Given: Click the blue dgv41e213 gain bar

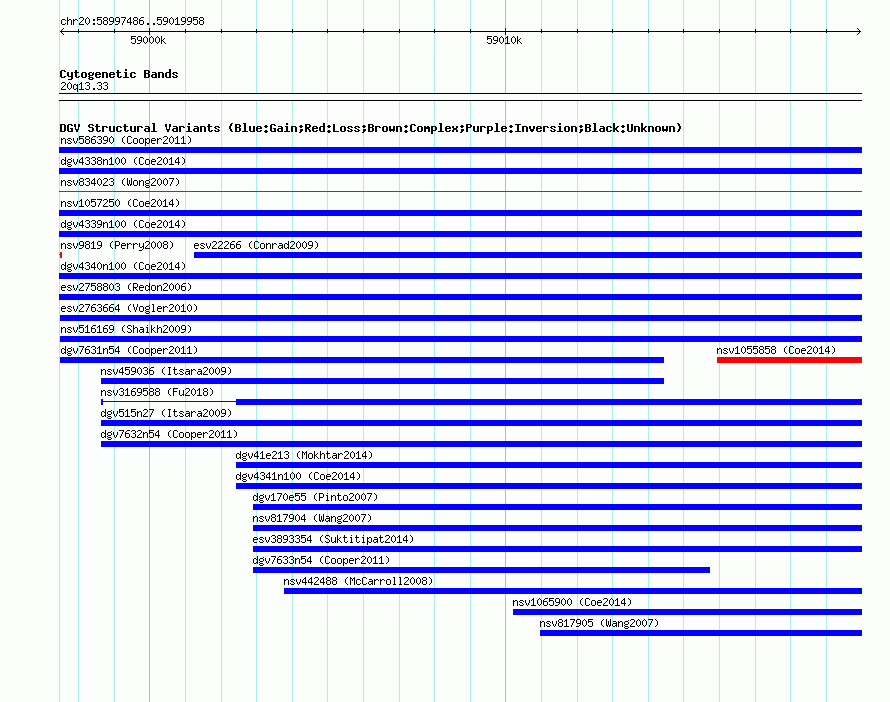Looking at the screenshot, I should click(549, 465).
